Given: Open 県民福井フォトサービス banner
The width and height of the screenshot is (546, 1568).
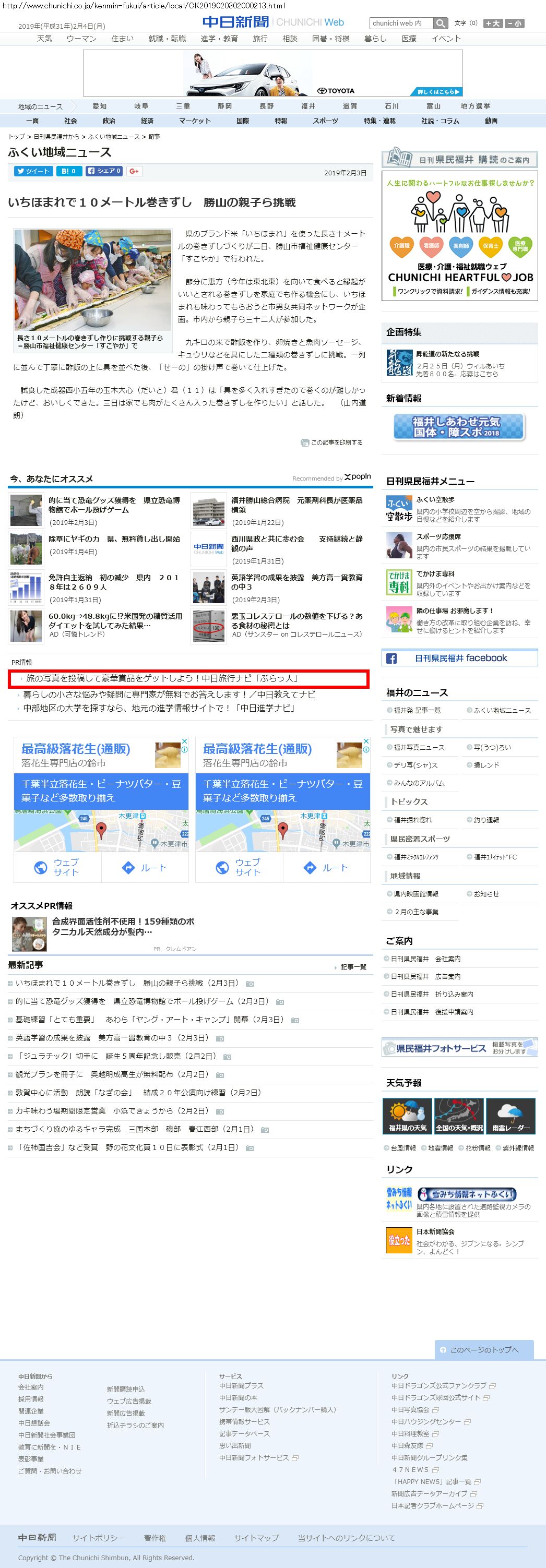Looking at the screenshot, I should (x=459, y=1047).
